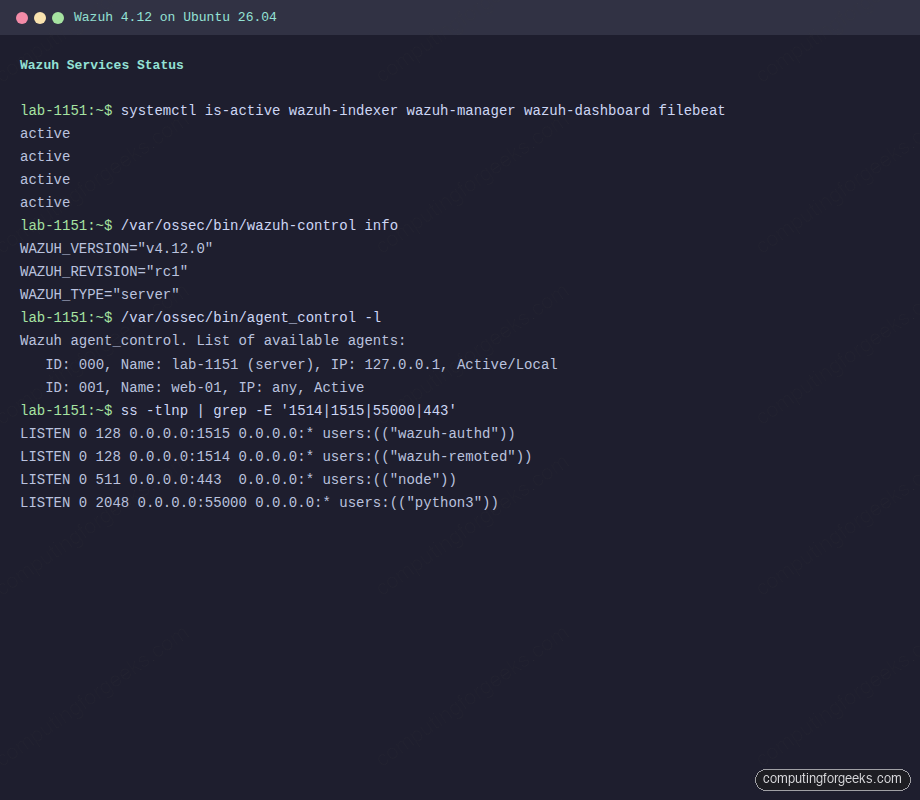Open the computingforgeeks.com badge link

pyautogui.click(x=834, y=779)
